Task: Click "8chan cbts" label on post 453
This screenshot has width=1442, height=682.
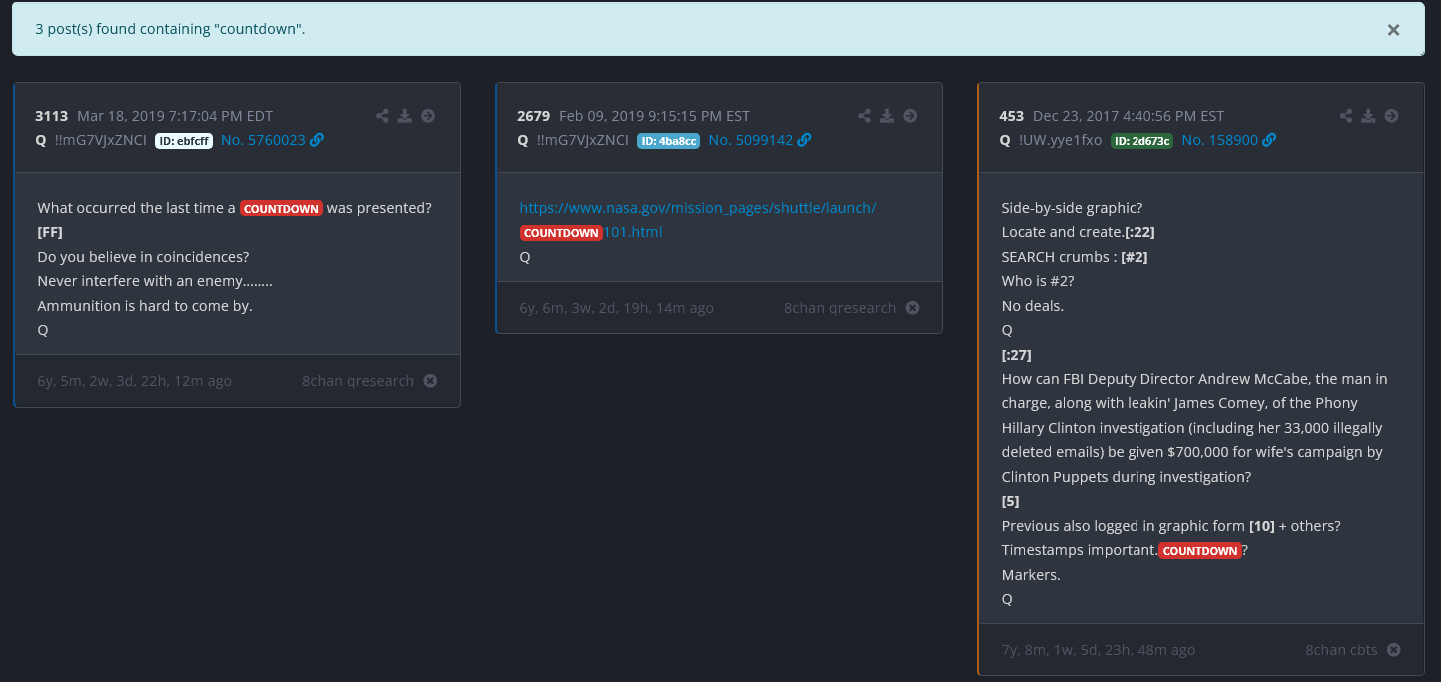Action: pos(1341,650)
